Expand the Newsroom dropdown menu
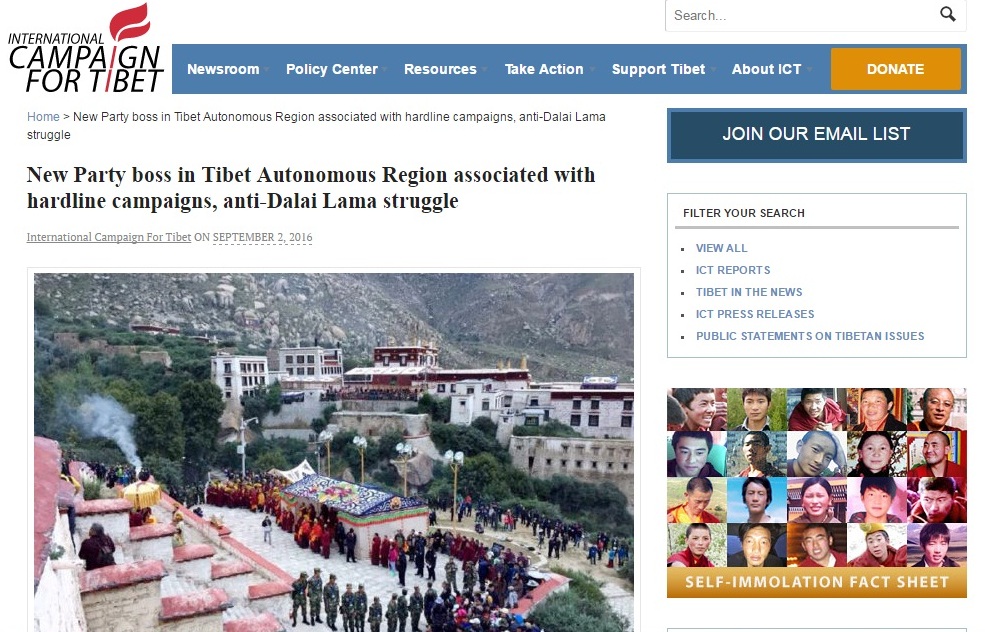 223,69
